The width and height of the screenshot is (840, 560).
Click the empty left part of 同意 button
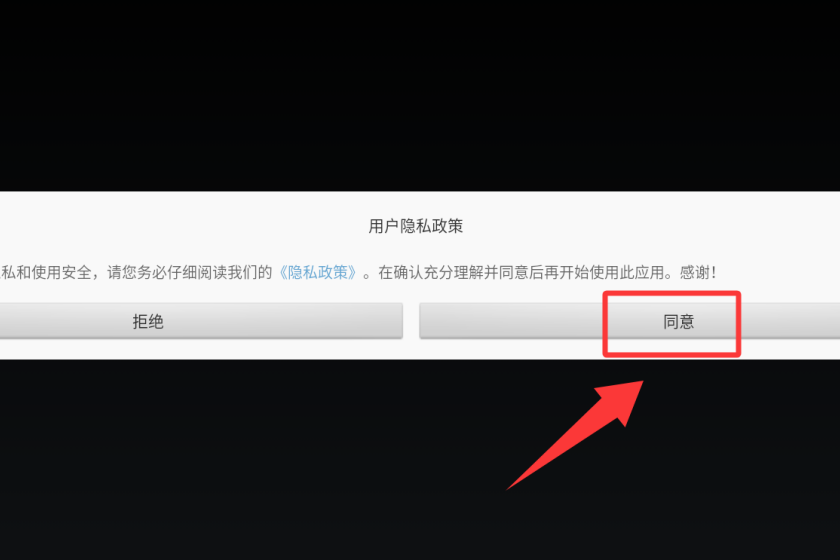509,321
